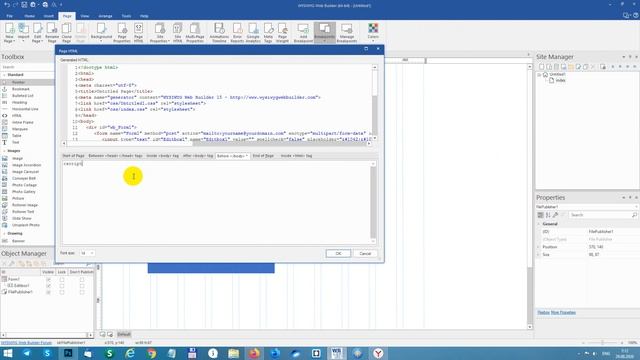Click Cancel in Page HTML dialog
The width and height of the screenshot is (640, 360).
pos(365,253)
